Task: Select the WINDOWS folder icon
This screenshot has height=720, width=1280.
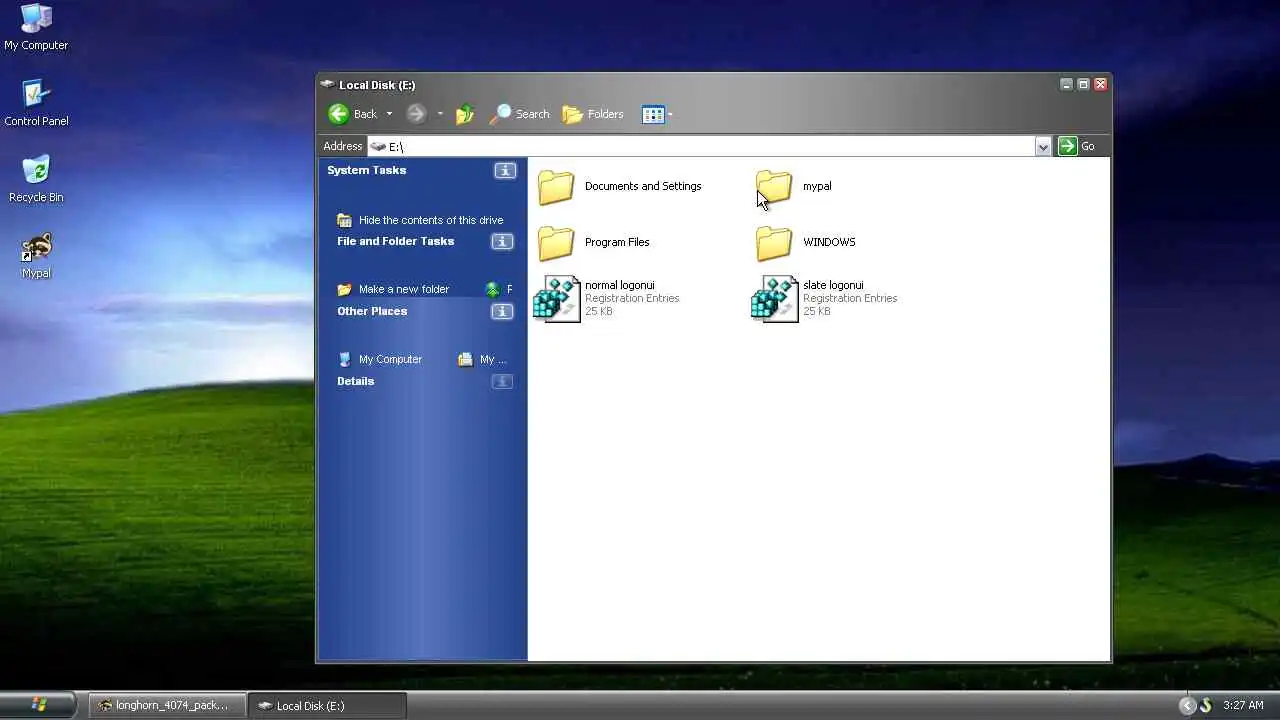Action: (774, 242)
